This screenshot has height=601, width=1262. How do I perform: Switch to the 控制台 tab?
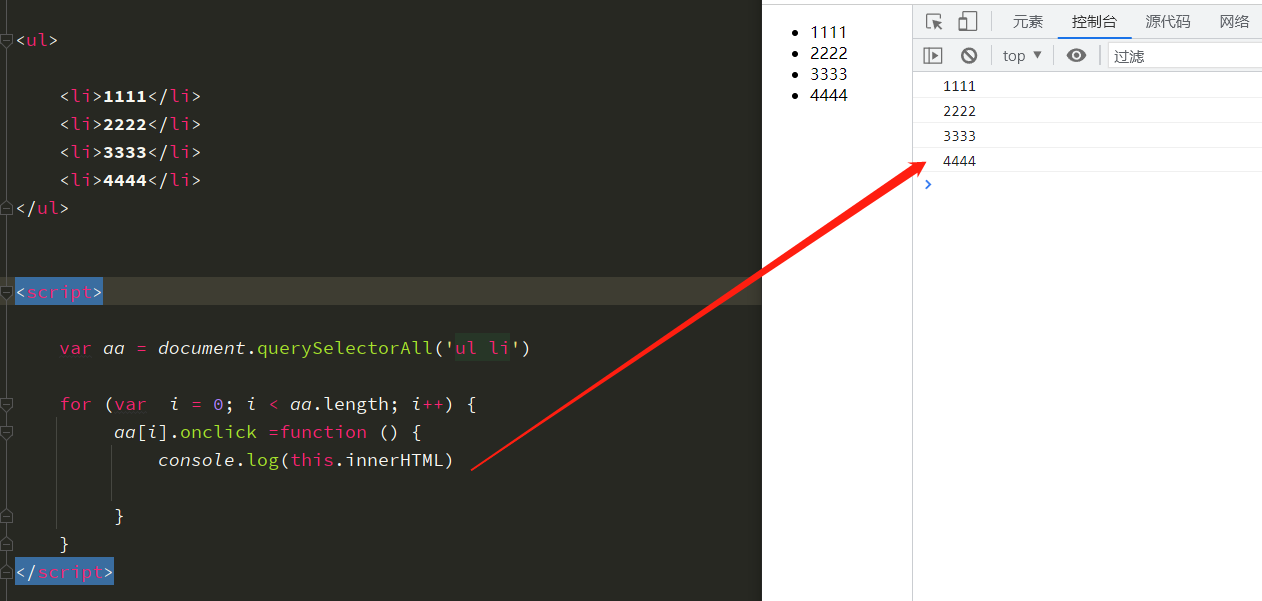pos(1094,22)
